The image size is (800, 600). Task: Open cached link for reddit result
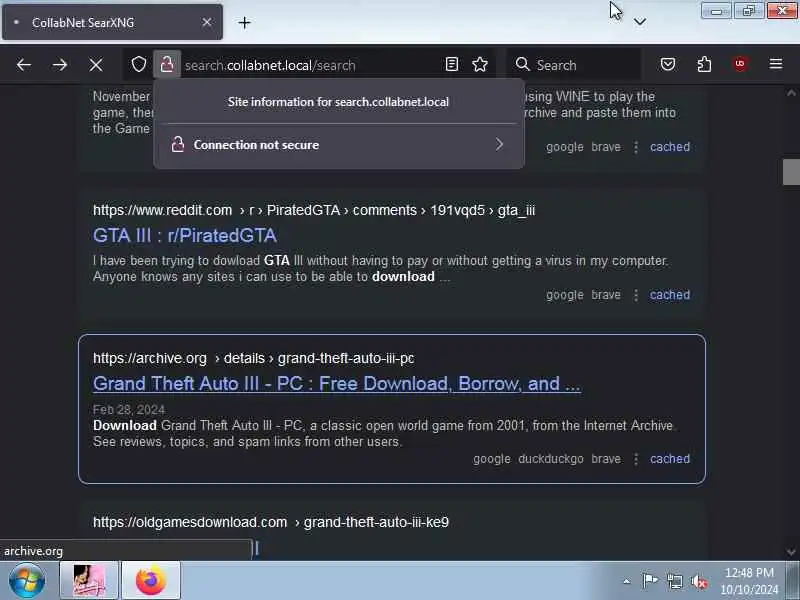pyautogui.click(x=669, y=295)
